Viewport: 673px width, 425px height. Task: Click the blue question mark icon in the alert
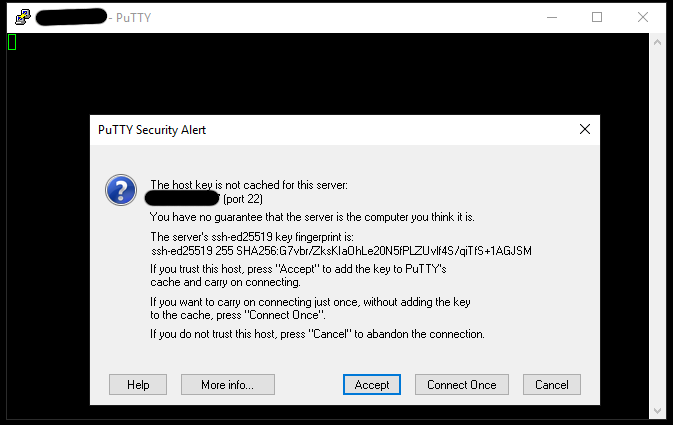coord(121,190)
